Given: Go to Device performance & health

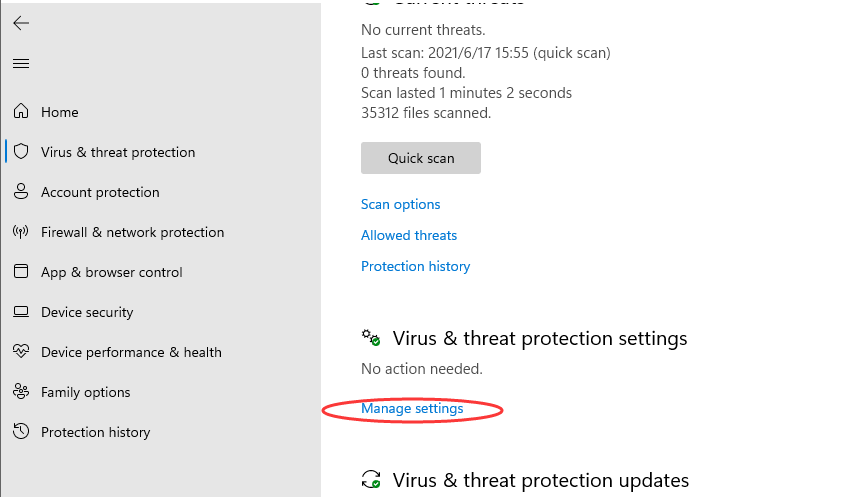Looking at the screenshot, I should (131, 352).
